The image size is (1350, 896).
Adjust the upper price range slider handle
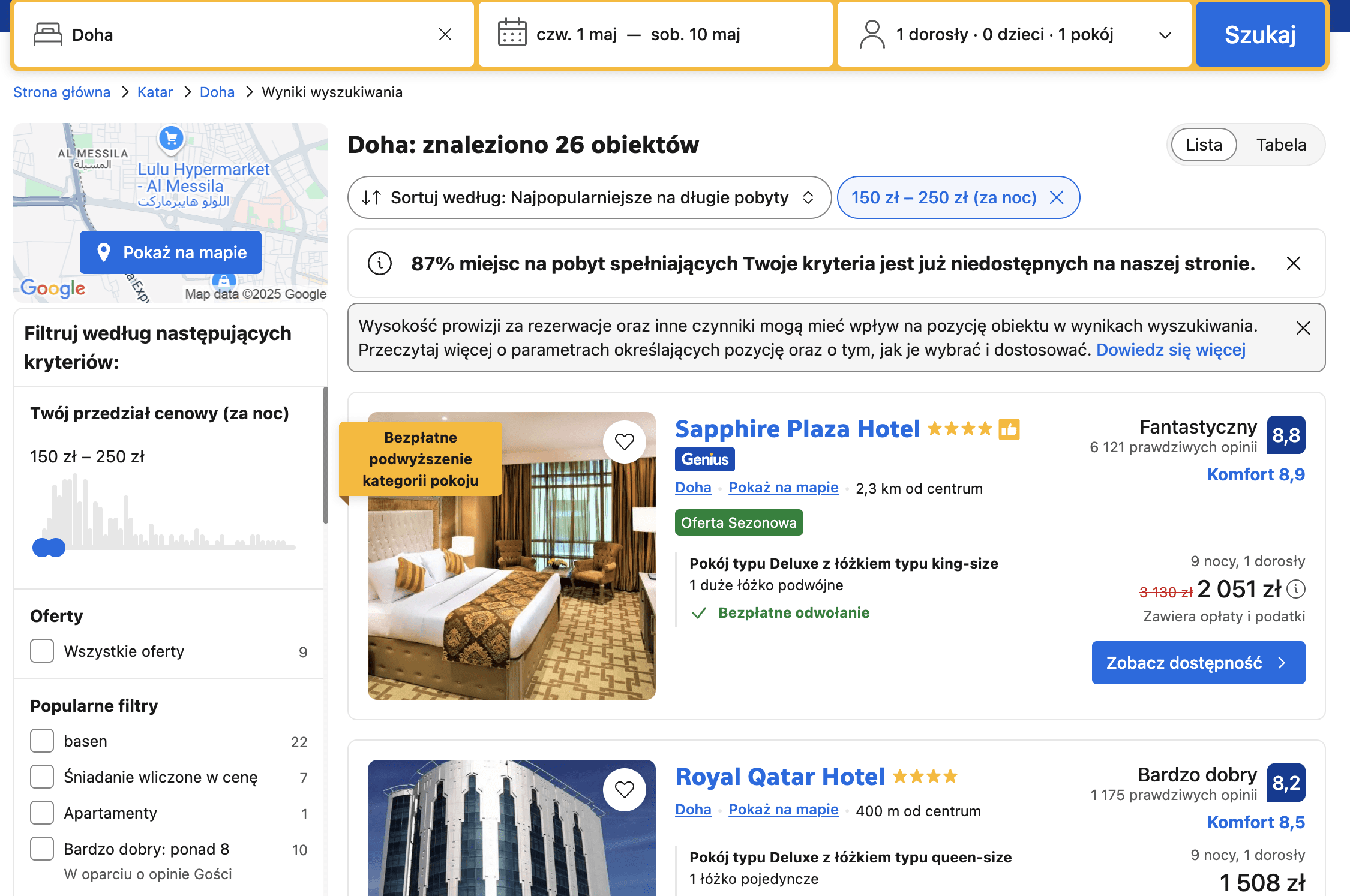56,548
